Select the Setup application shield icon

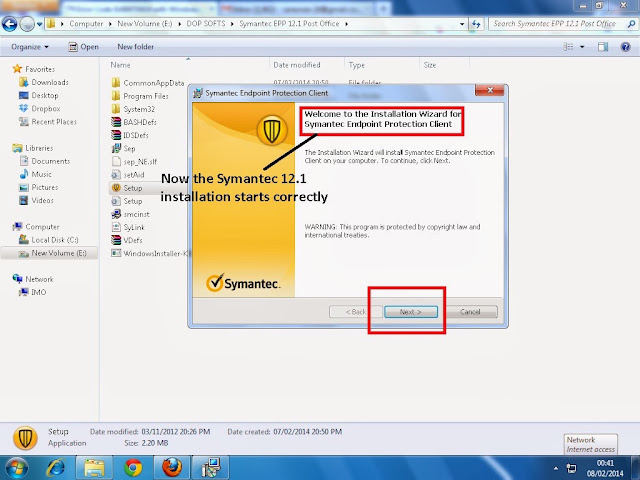tap(116, 188)
